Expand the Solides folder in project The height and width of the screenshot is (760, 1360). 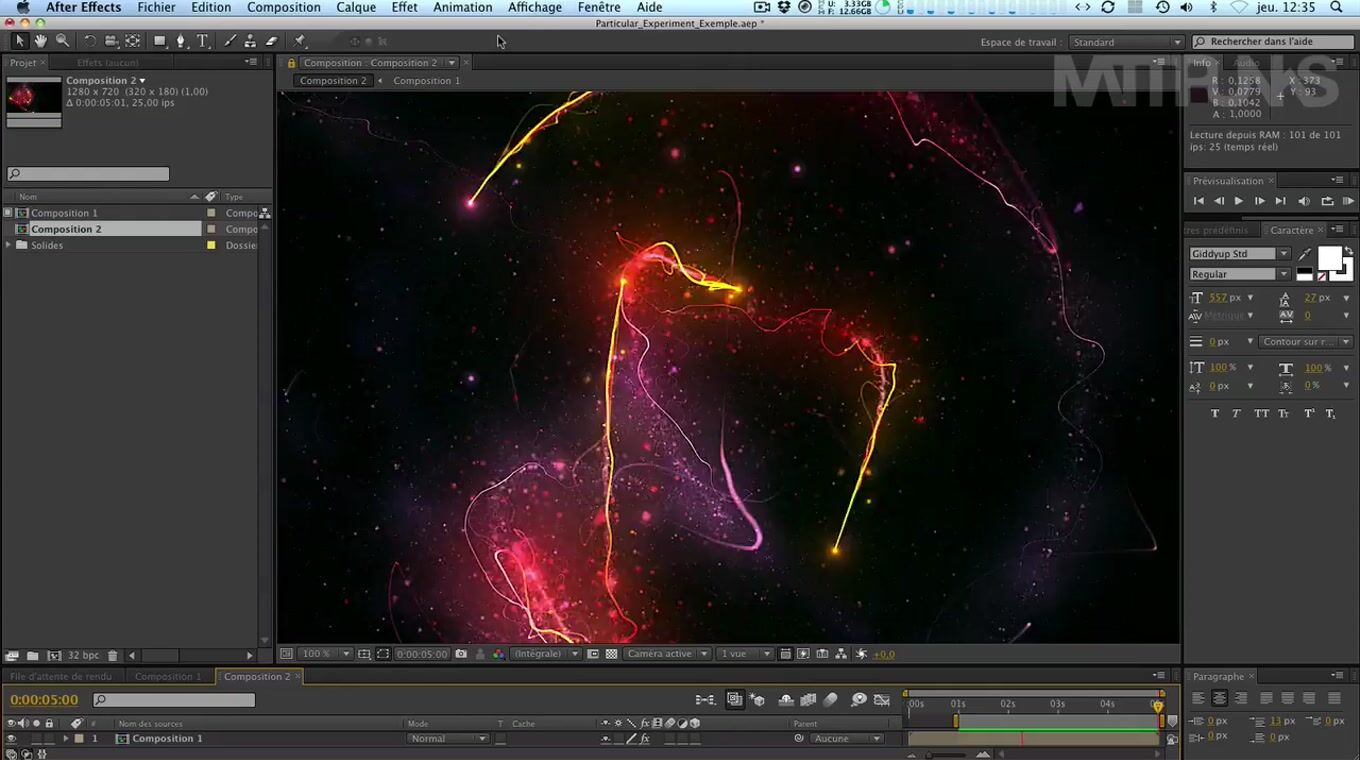pos(9,245)
